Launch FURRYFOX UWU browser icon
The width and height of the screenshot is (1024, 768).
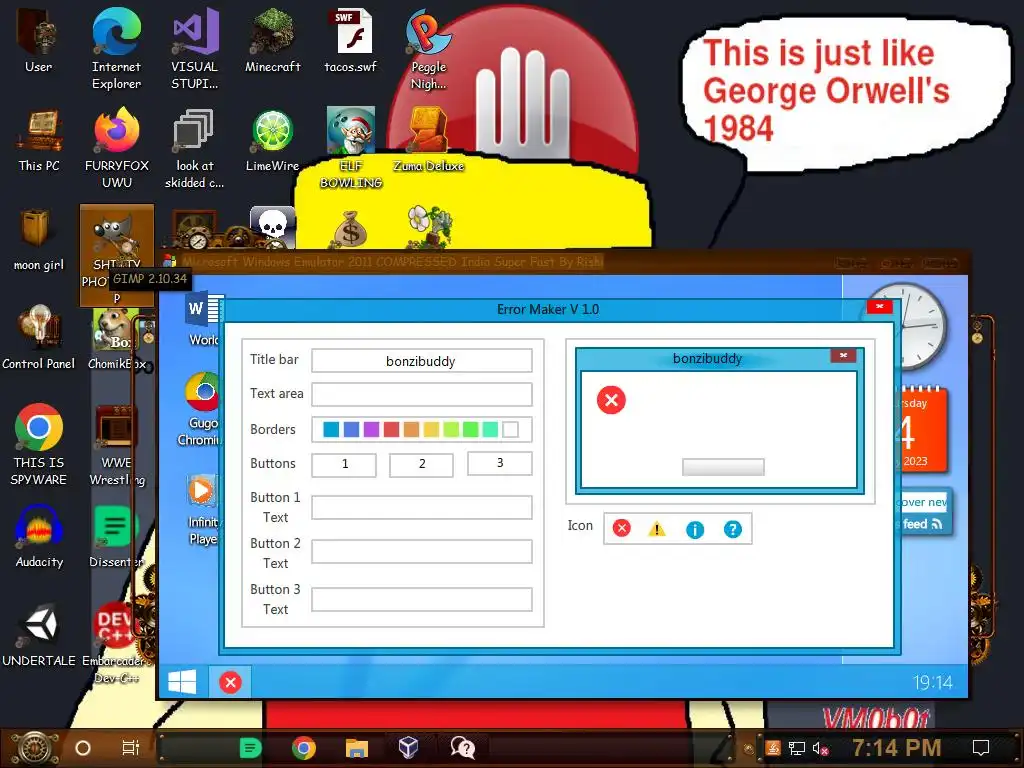116,148
